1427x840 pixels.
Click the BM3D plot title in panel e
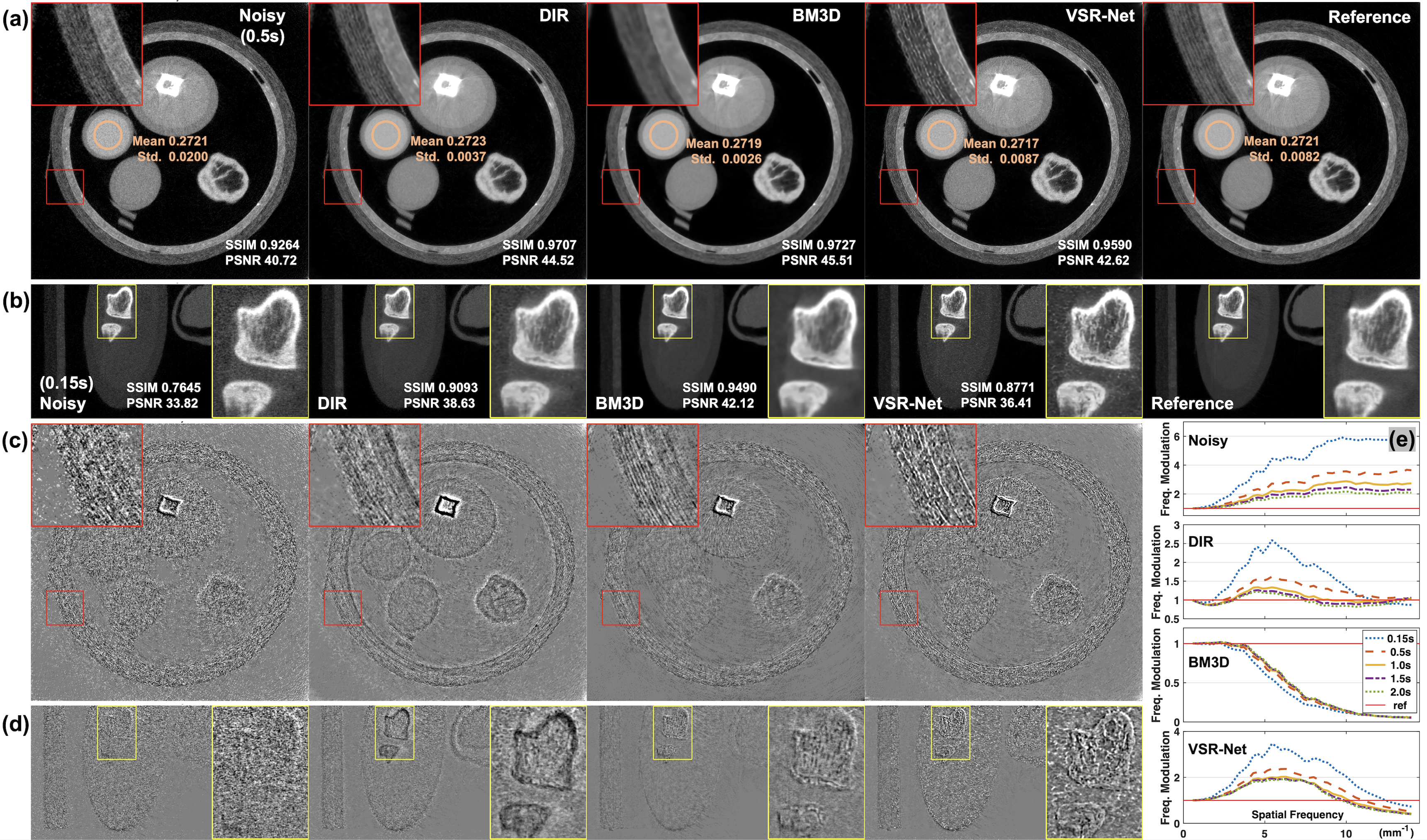[1208, 662]
